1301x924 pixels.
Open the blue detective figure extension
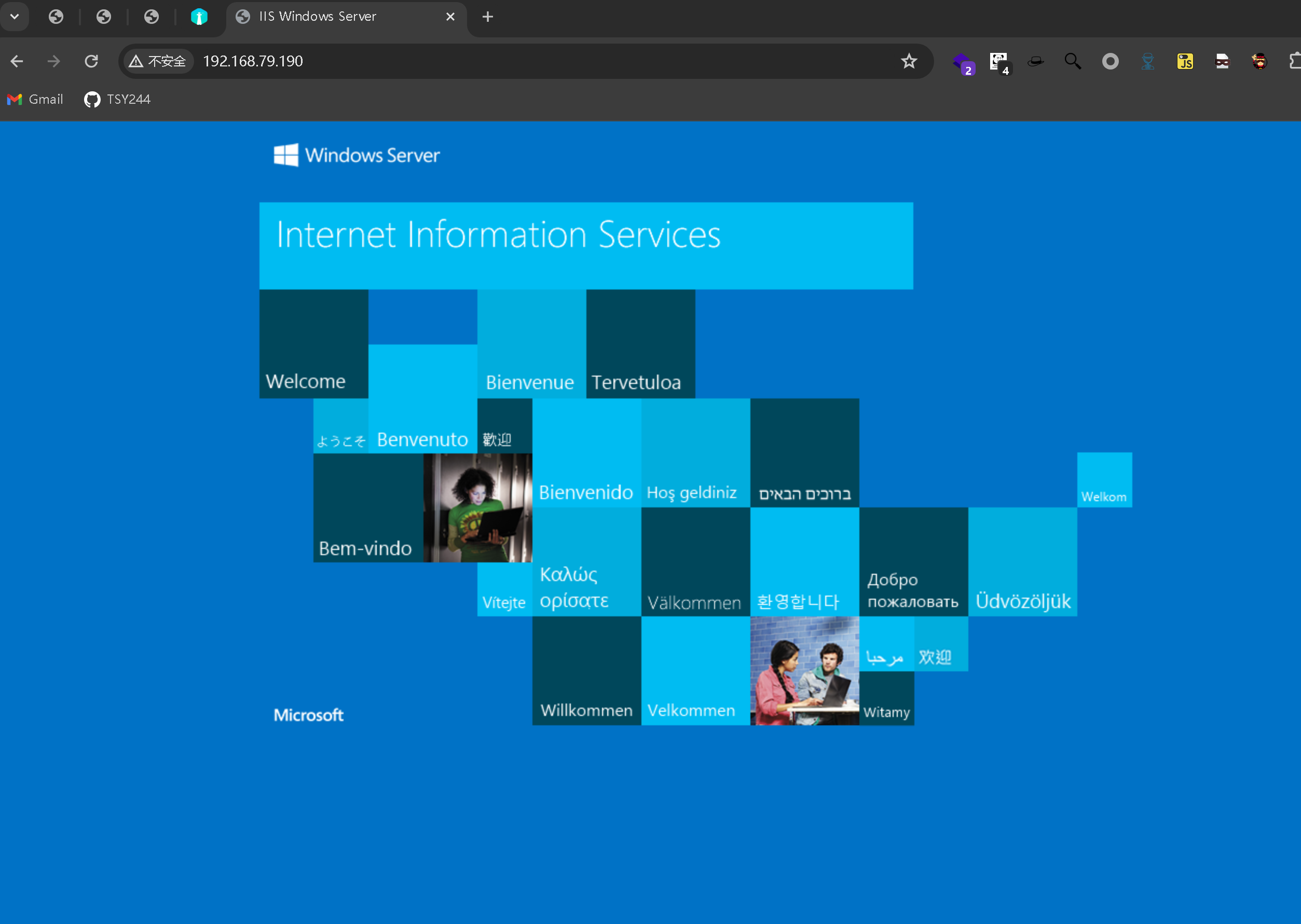click(1147, 61)
